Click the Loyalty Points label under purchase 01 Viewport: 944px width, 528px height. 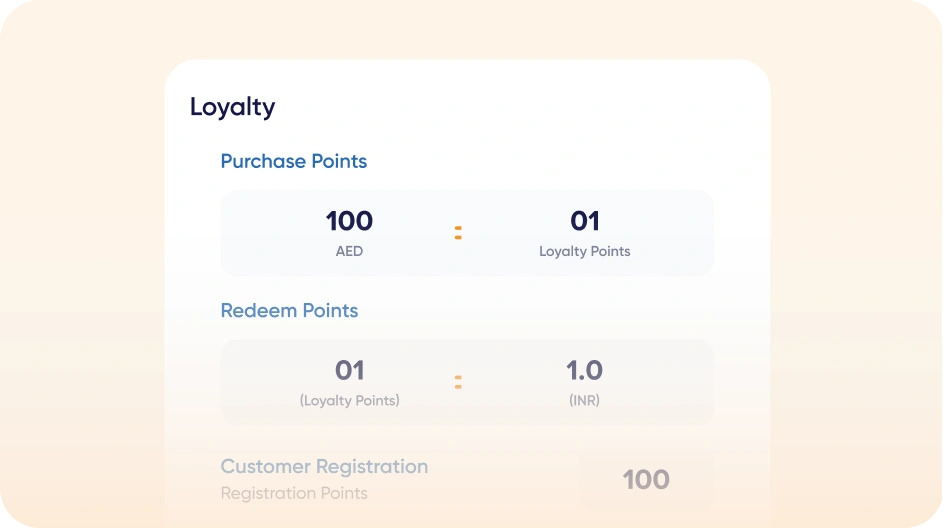click(584, 251)
